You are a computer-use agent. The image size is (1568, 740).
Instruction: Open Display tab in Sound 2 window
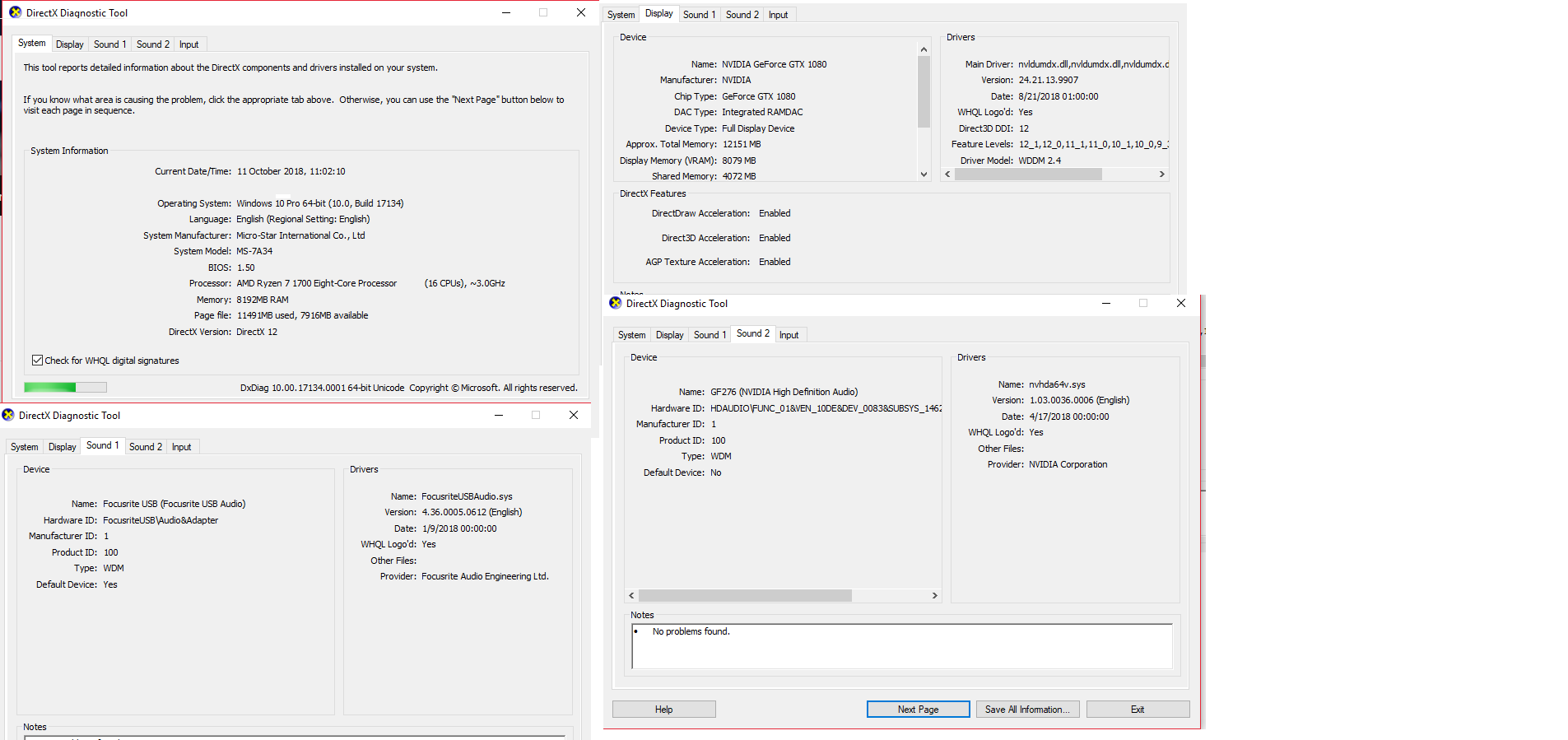(x=670, y=335)
